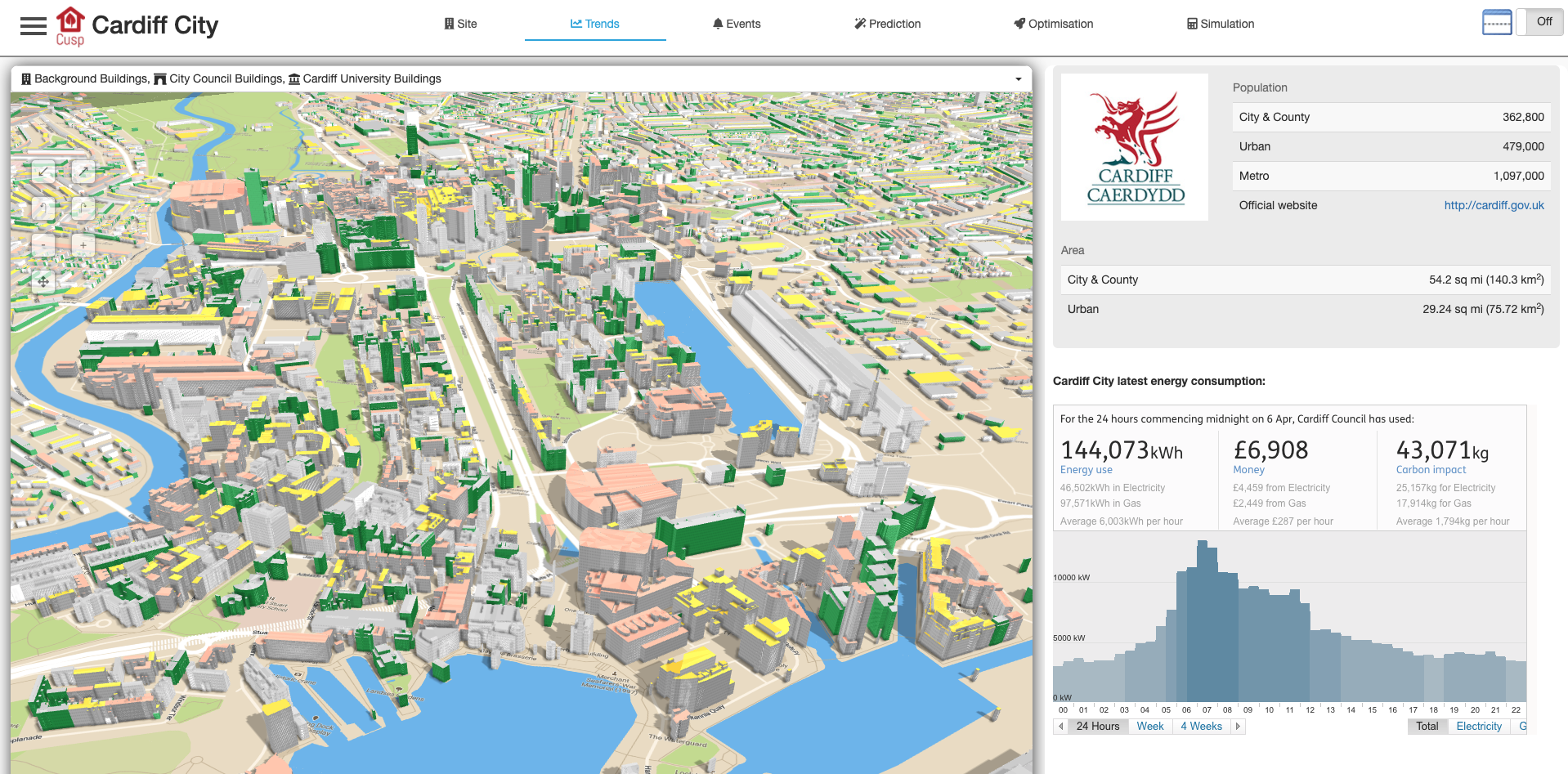The height and width of the screenshot is (774, 1568).
Task: Open the Events tab
Action: click(x=737, y=24)
